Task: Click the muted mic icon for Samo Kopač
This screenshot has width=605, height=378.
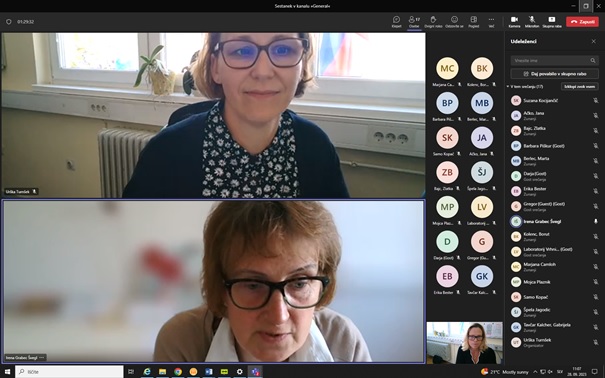Action: pos(595,297)
